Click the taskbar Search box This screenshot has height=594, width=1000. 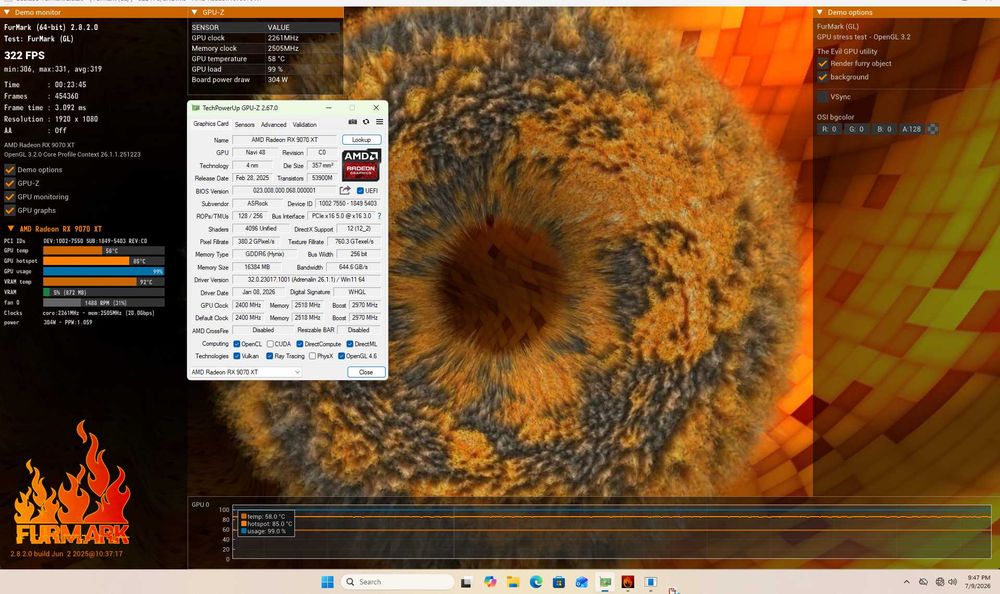point(397,581)
